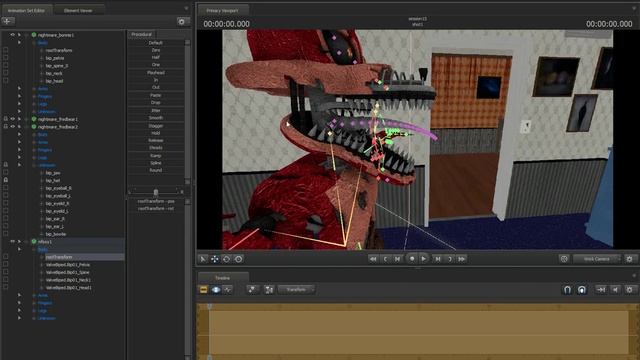Viewport: 640px width, 360px height.
Task: Click the timeline playhead marker at top
Action: (x=209, y=306)
